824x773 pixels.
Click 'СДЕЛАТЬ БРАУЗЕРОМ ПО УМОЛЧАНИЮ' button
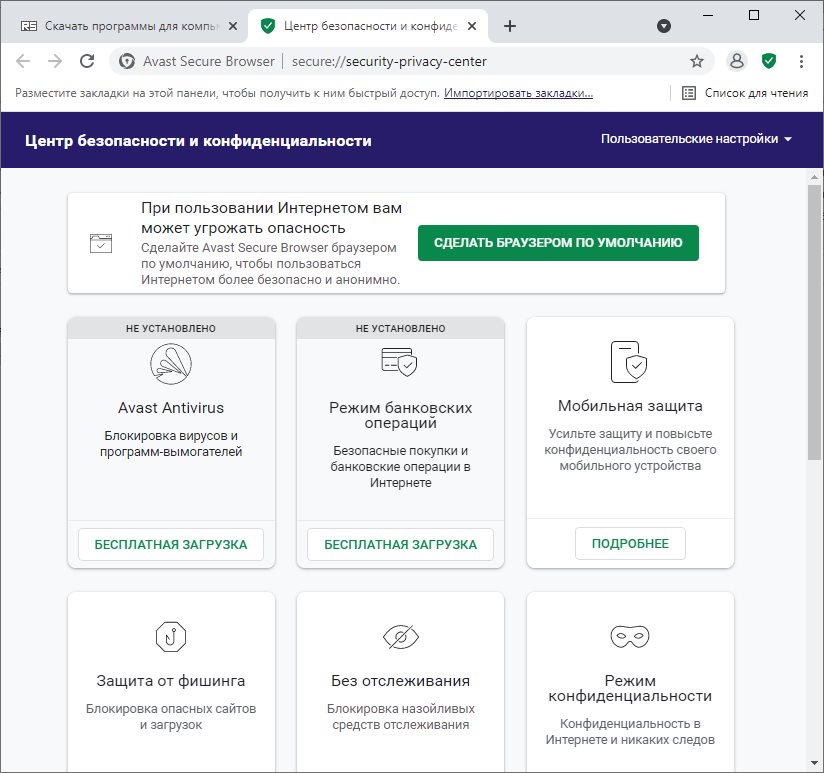point(558,243)
